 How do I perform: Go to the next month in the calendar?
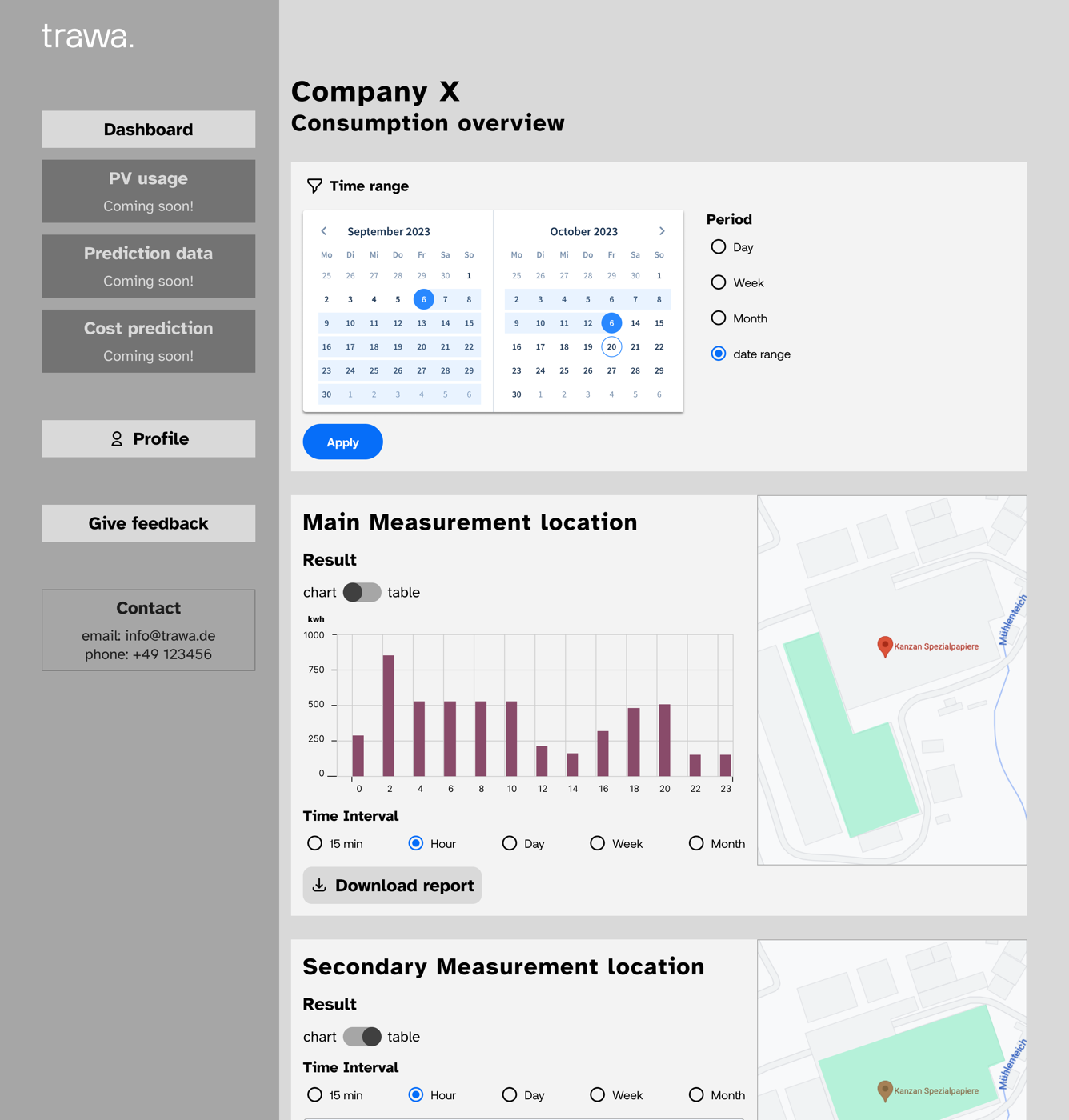pos(662,231)
